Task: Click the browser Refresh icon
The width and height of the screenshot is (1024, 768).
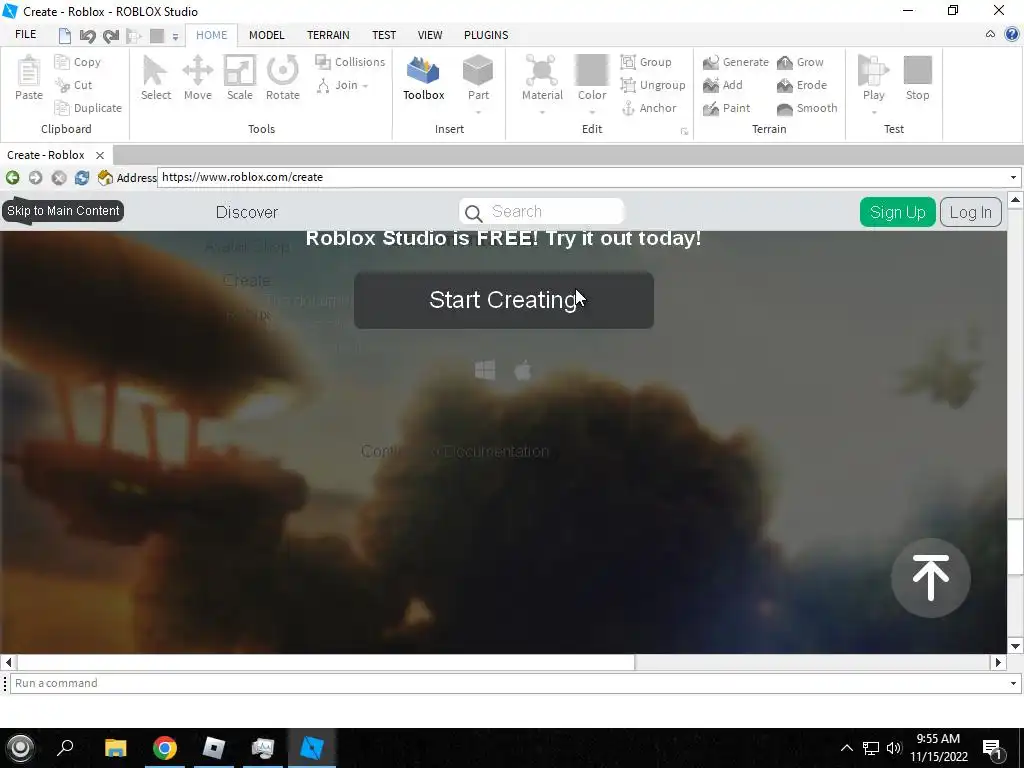Action: point(82,178)
